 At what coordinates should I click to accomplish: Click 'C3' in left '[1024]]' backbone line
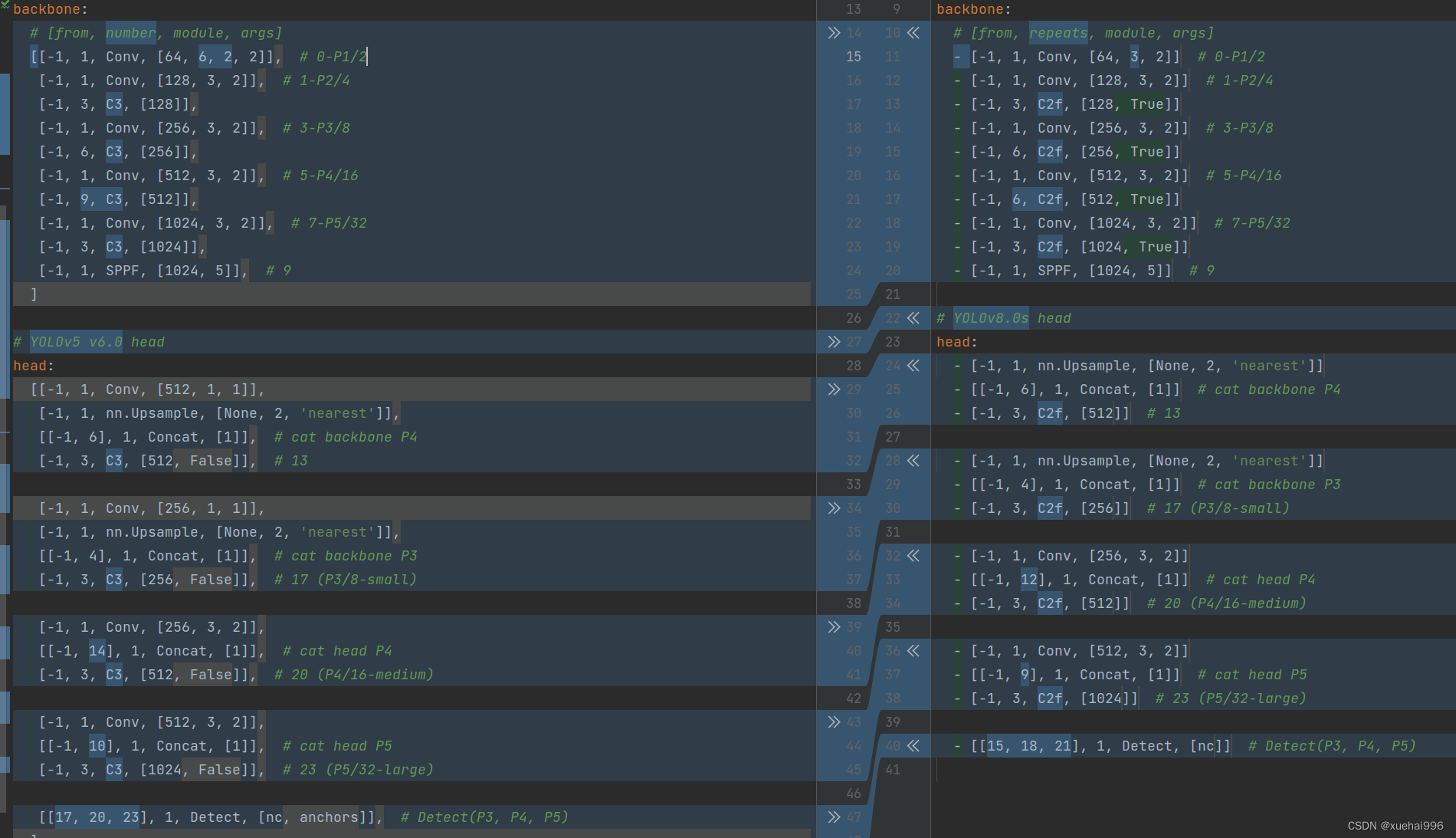click(x=114, y=247)
